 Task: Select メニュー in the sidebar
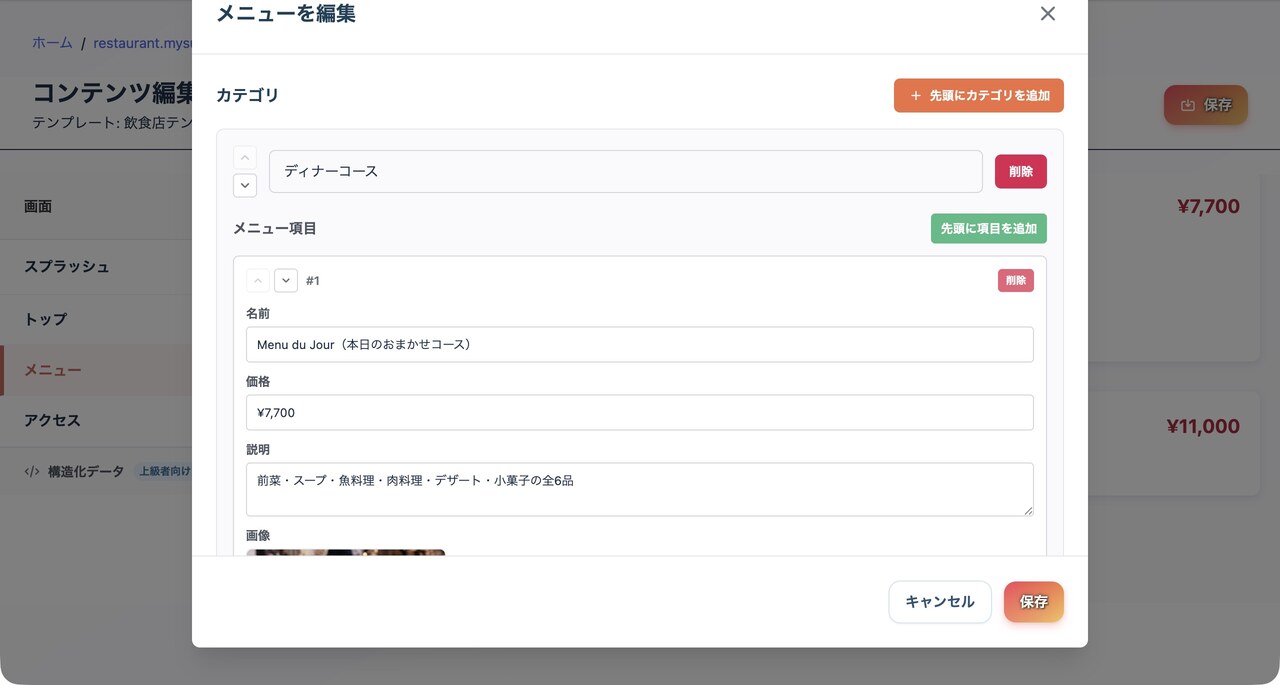[52, 369]
